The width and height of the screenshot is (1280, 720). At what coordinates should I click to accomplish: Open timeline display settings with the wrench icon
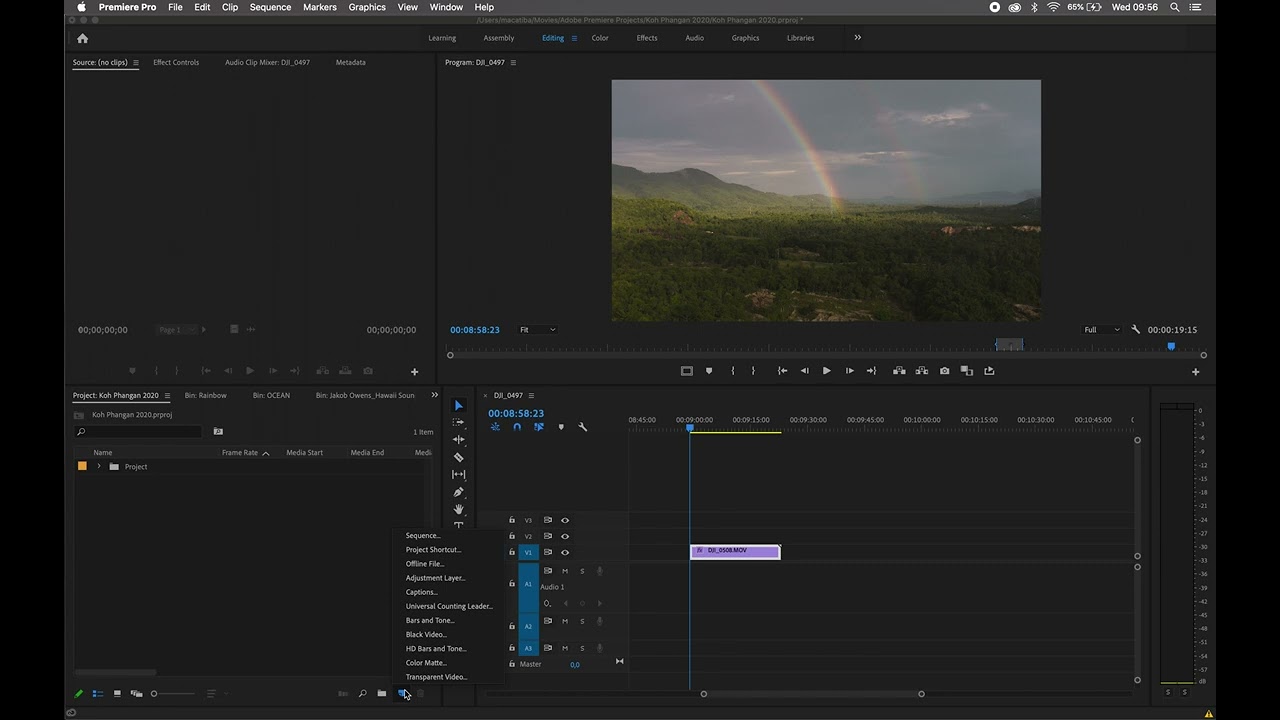[584, 427]
